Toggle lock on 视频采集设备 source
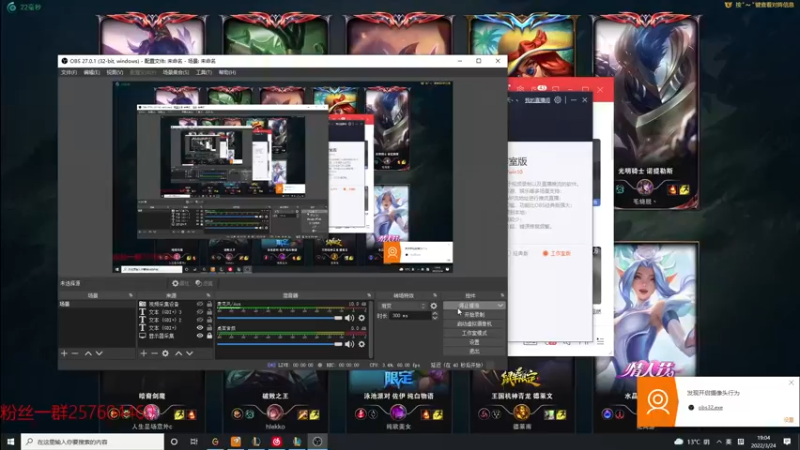The height and width of the screenshot is (450, 800). (x=209, y=304)
